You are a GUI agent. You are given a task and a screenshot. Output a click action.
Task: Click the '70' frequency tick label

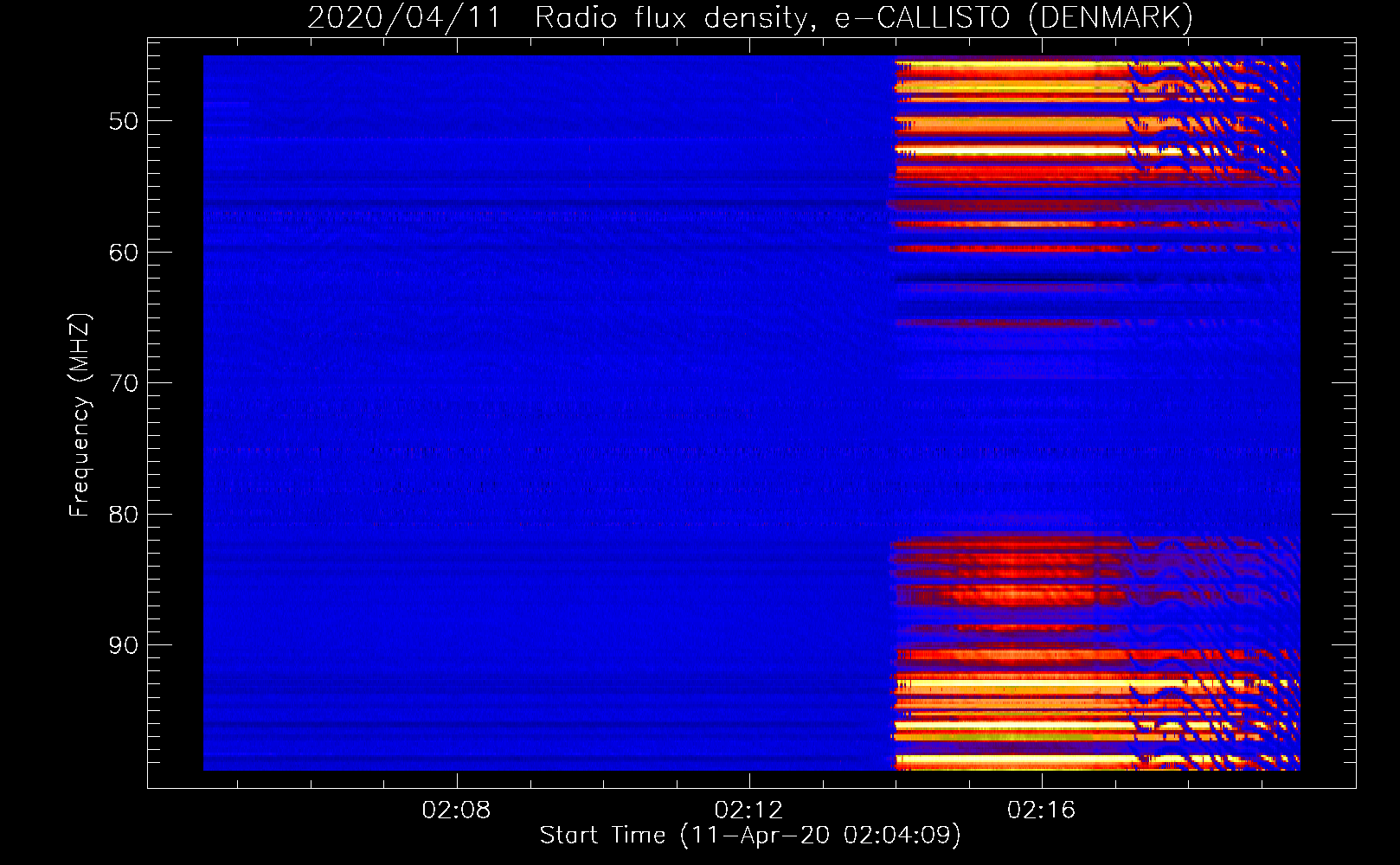124,383
